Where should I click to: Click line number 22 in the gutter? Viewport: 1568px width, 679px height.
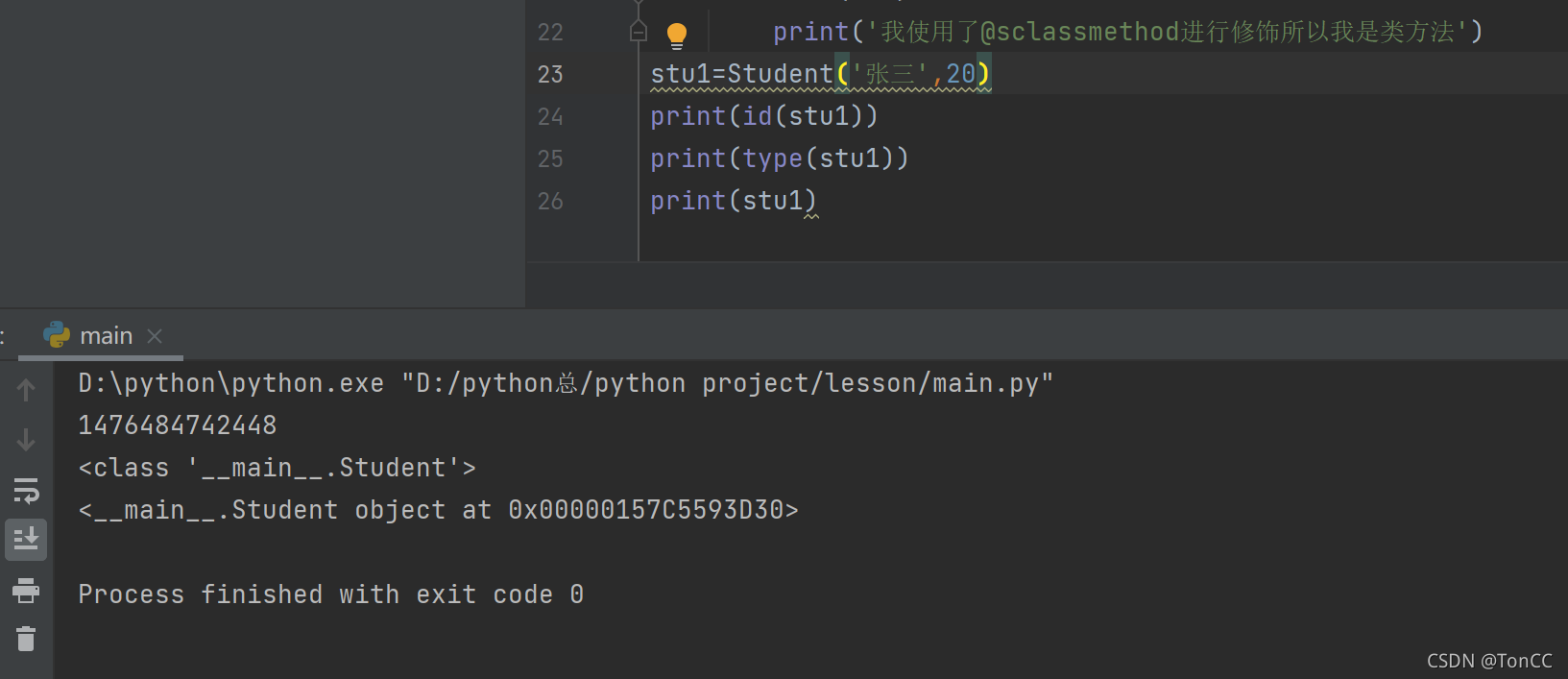coord(550,32)
